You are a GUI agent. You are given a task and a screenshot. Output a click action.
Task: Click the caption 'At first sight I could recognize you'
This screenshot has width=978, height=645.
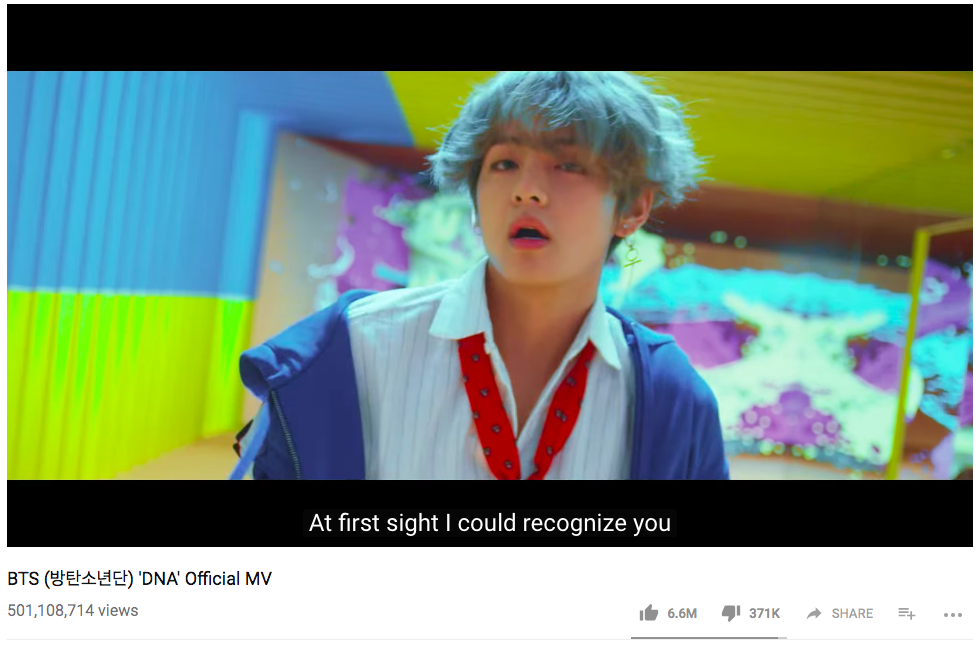pos(490,523)
